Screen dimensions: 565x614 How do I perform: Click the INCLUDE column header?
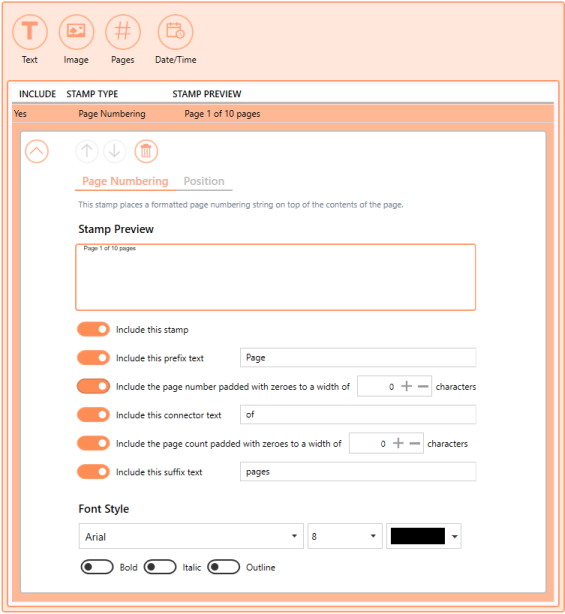pos(38,94)
